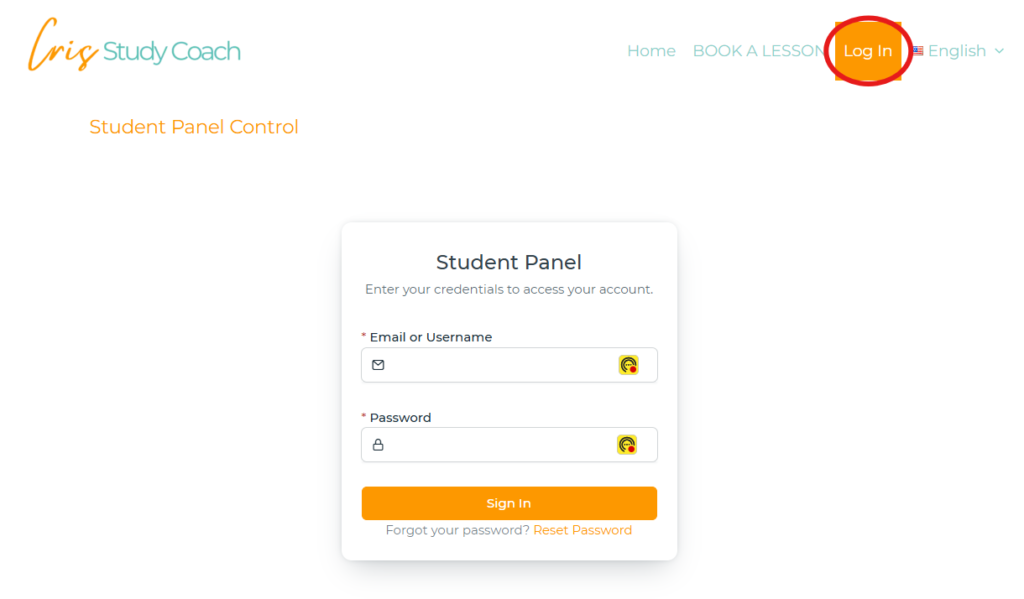Open the Reset Password link
The height and width of the screenshot is (599, 1024).
point(582,530)
